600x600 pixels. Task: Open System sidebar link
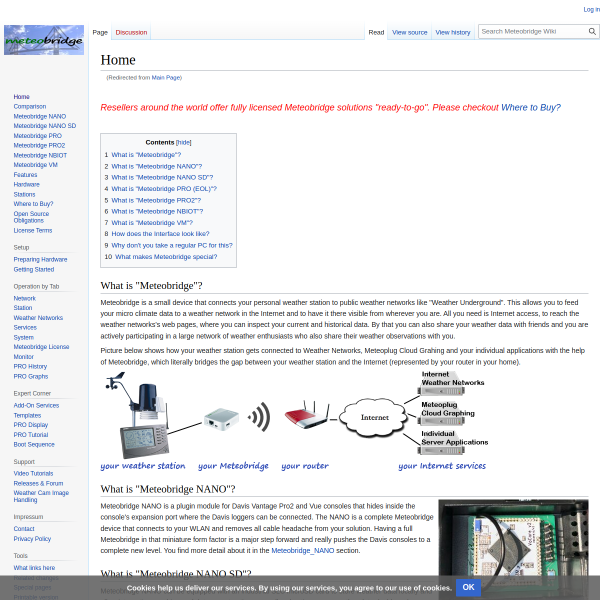(24, 338)
